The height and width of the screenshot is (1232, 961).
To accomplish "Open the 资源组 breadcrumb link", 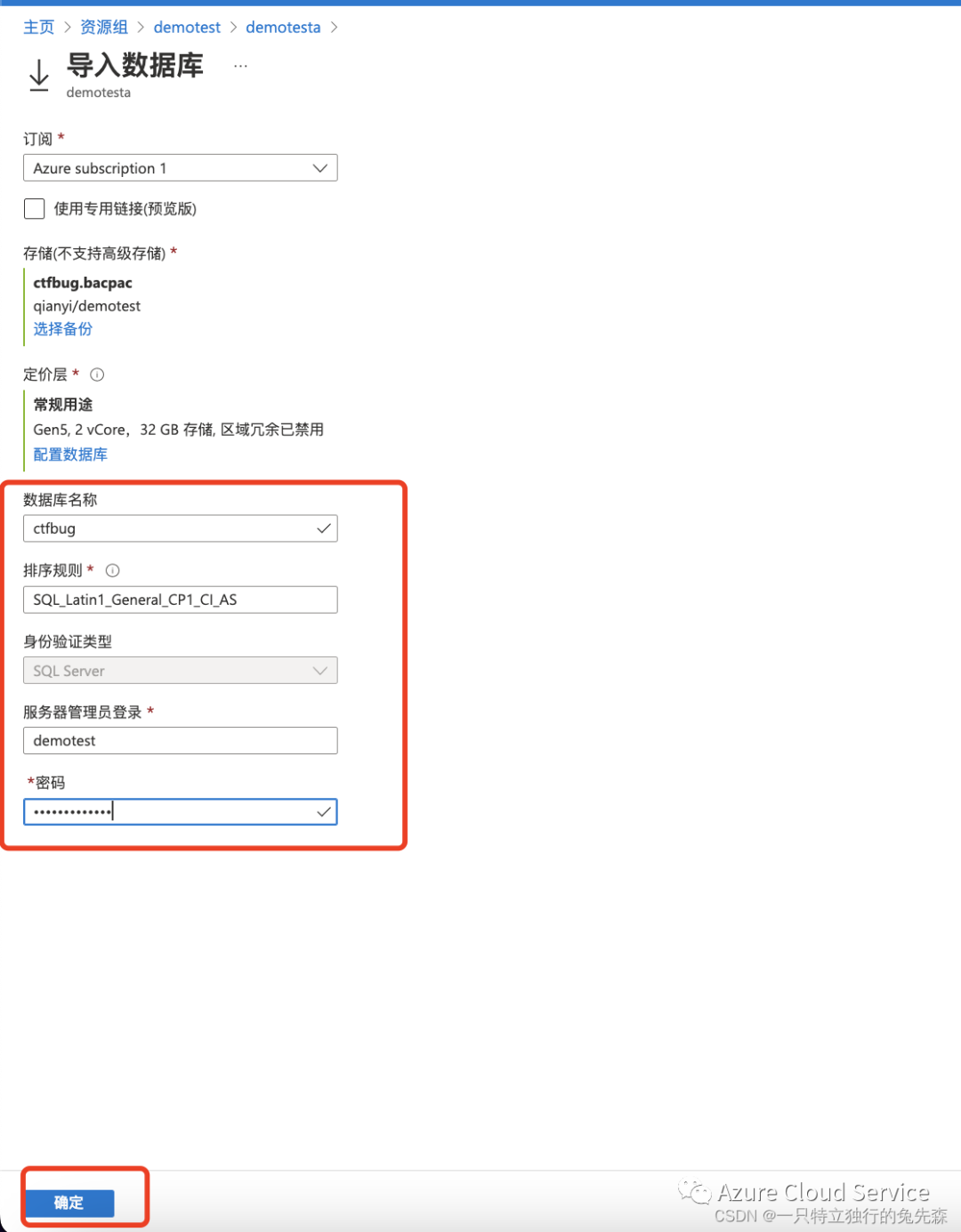I will (x=104, y=28).
